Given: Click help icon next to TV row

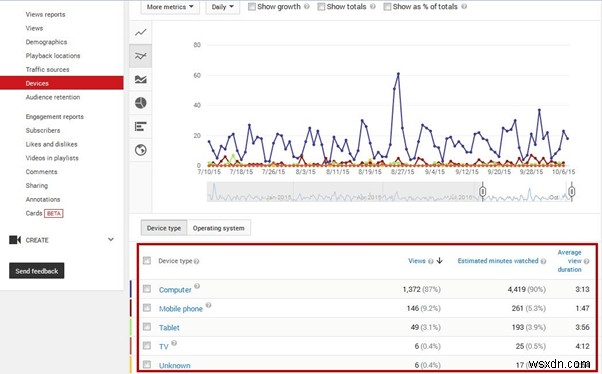Looking at the screenshot, I should [174, 343].
